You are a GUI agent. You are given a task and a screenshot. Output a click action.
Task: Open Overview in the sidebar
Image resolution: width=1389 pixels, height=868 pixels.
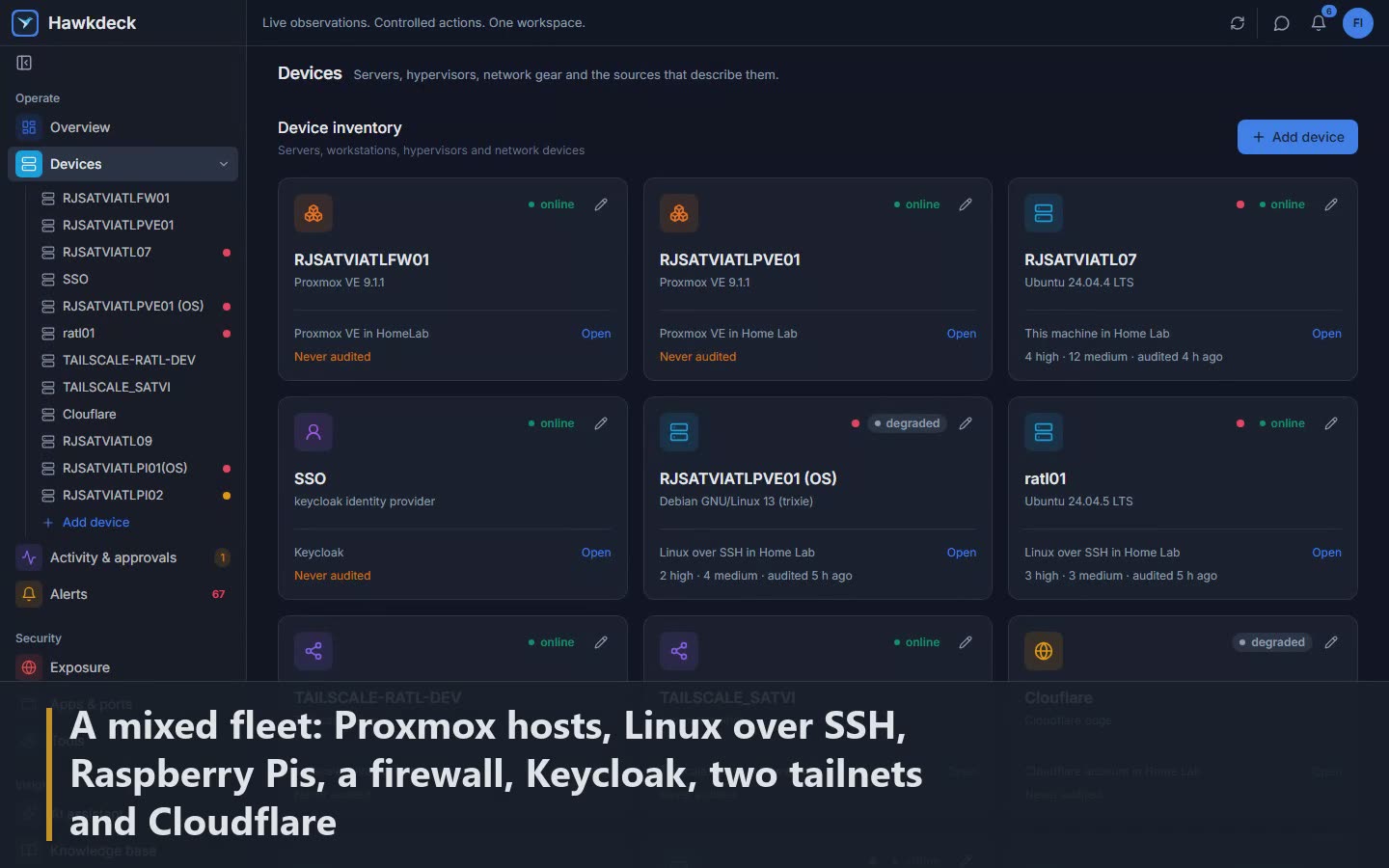[x=123, y=127]
